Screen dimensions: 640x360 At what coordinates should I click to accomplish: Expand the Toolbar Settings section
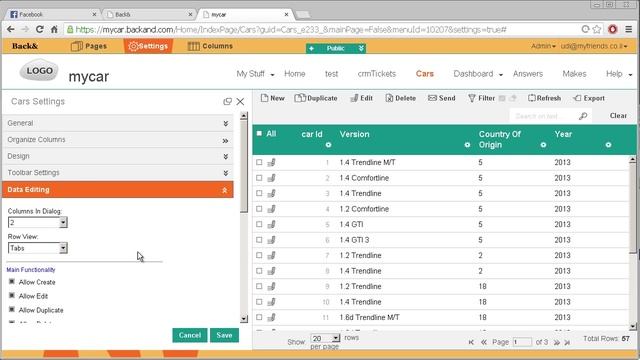[118, 173]
